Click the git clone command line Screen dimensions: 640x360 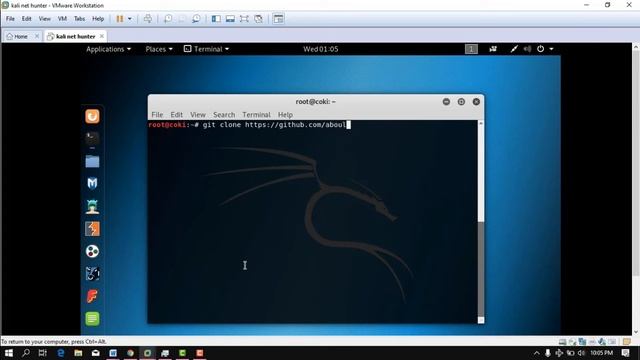coord(249,125)
